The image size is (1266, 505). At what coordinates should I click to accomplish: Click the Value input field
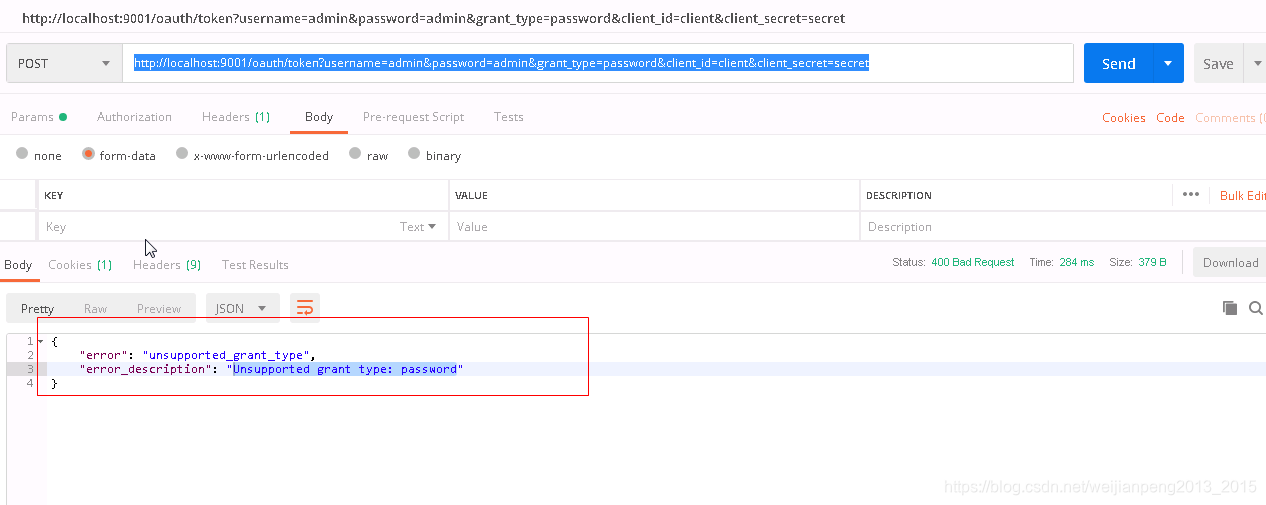654,227
